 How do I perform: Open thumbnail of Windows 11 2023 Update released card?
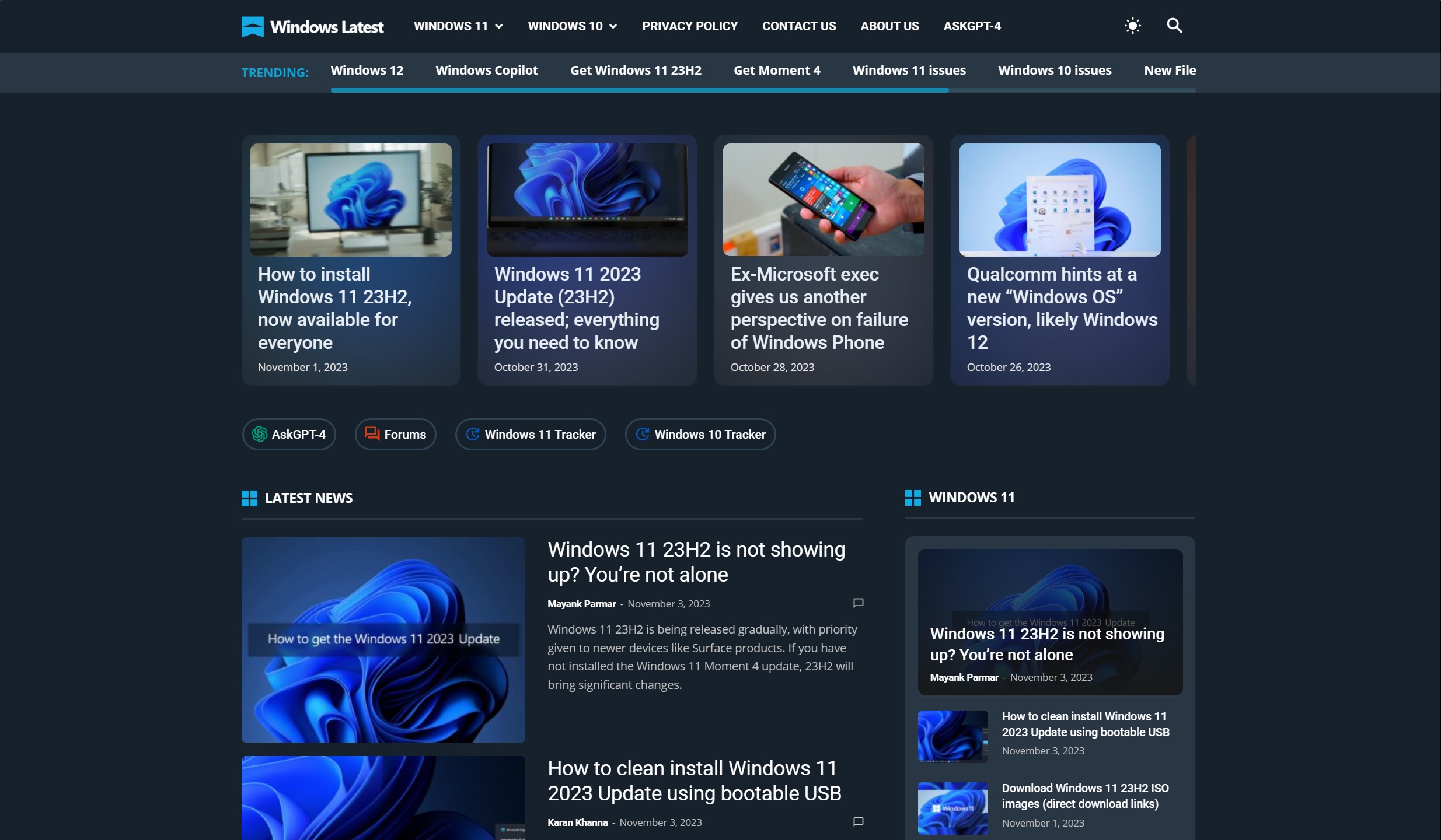(587, 199)
